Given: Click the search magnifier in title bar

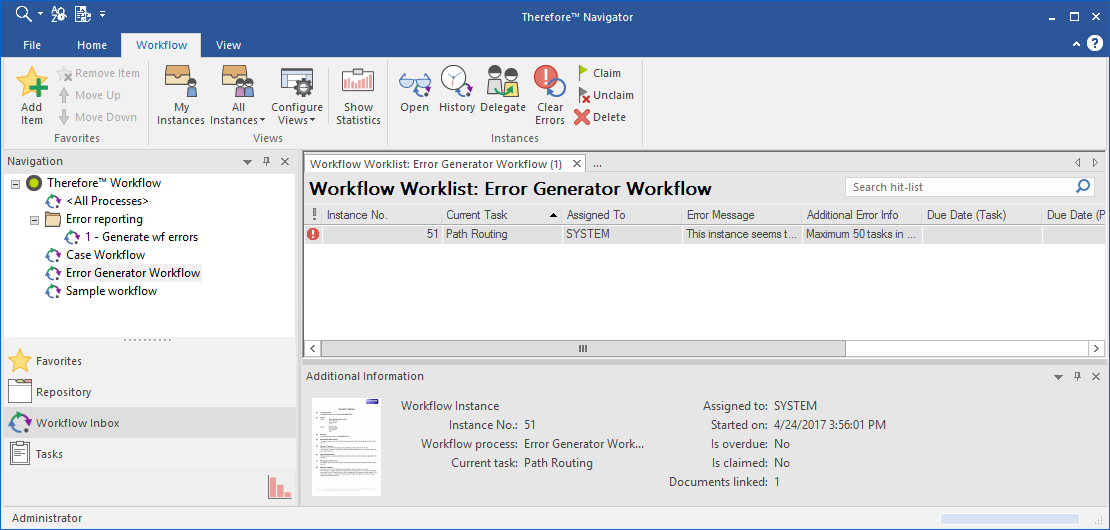Looking at the screenshot, I should tap(23, 13).
